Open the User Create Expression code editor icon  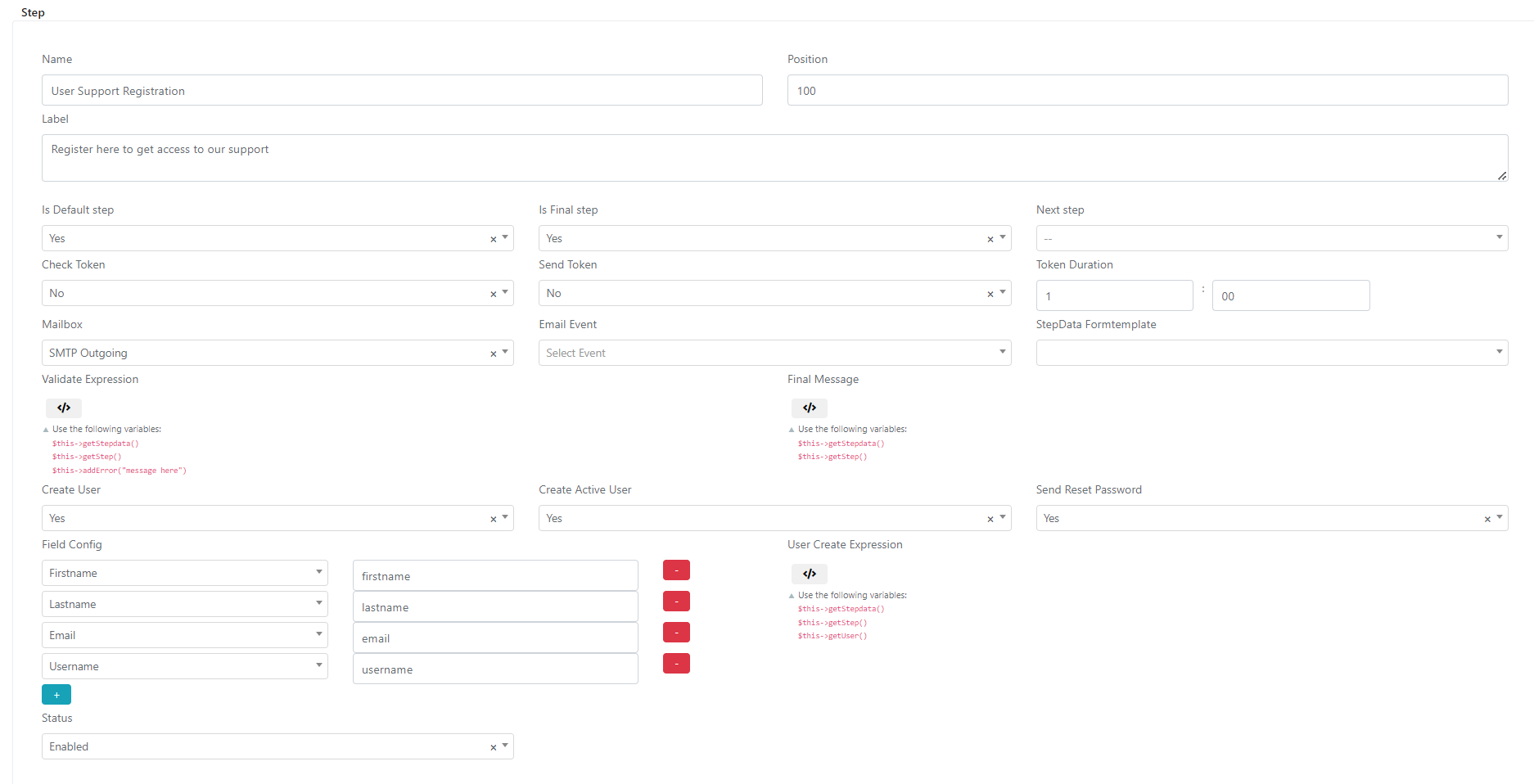tap(810, 574)
